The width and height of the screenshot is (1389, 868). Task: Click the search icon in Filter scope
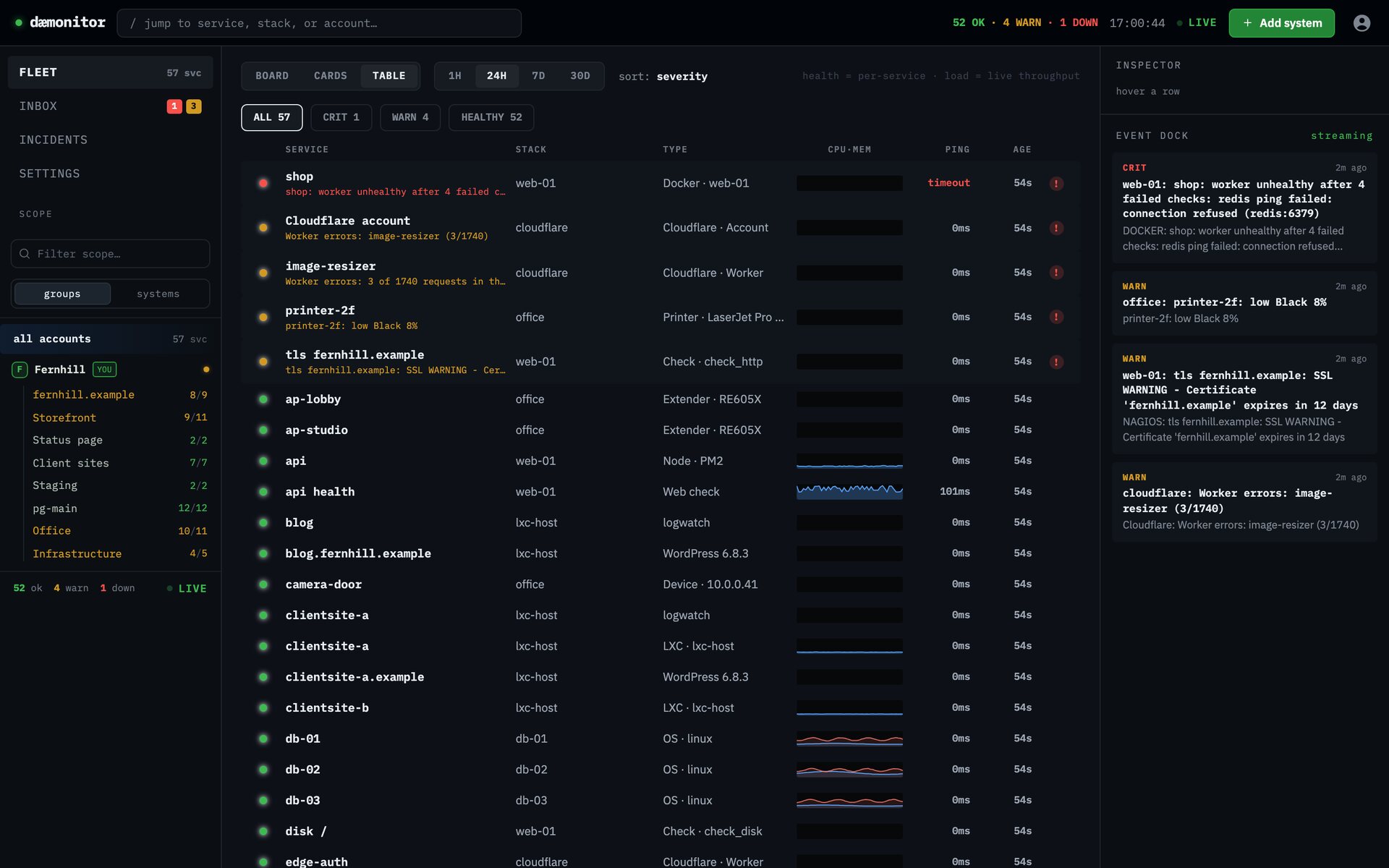click(25, 254)
